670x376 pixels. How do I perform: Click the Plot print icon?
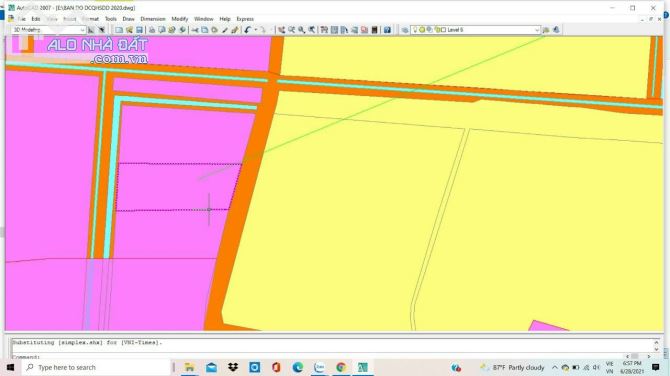click(x=152, y=30)
